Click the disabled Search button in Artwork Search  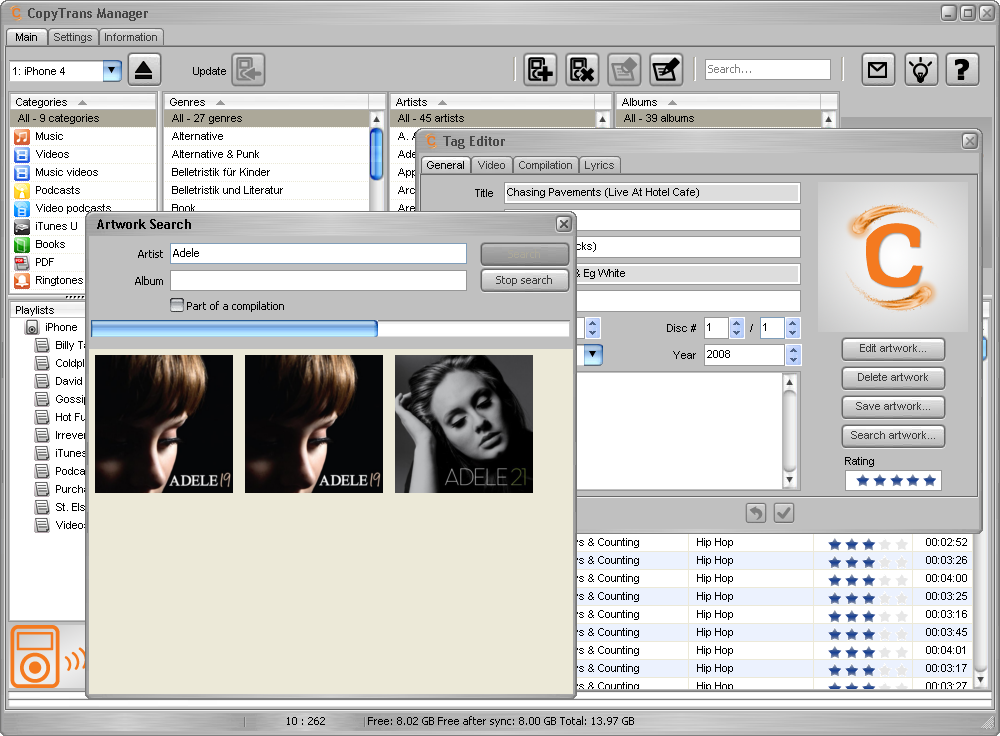[x=524, y=254]
